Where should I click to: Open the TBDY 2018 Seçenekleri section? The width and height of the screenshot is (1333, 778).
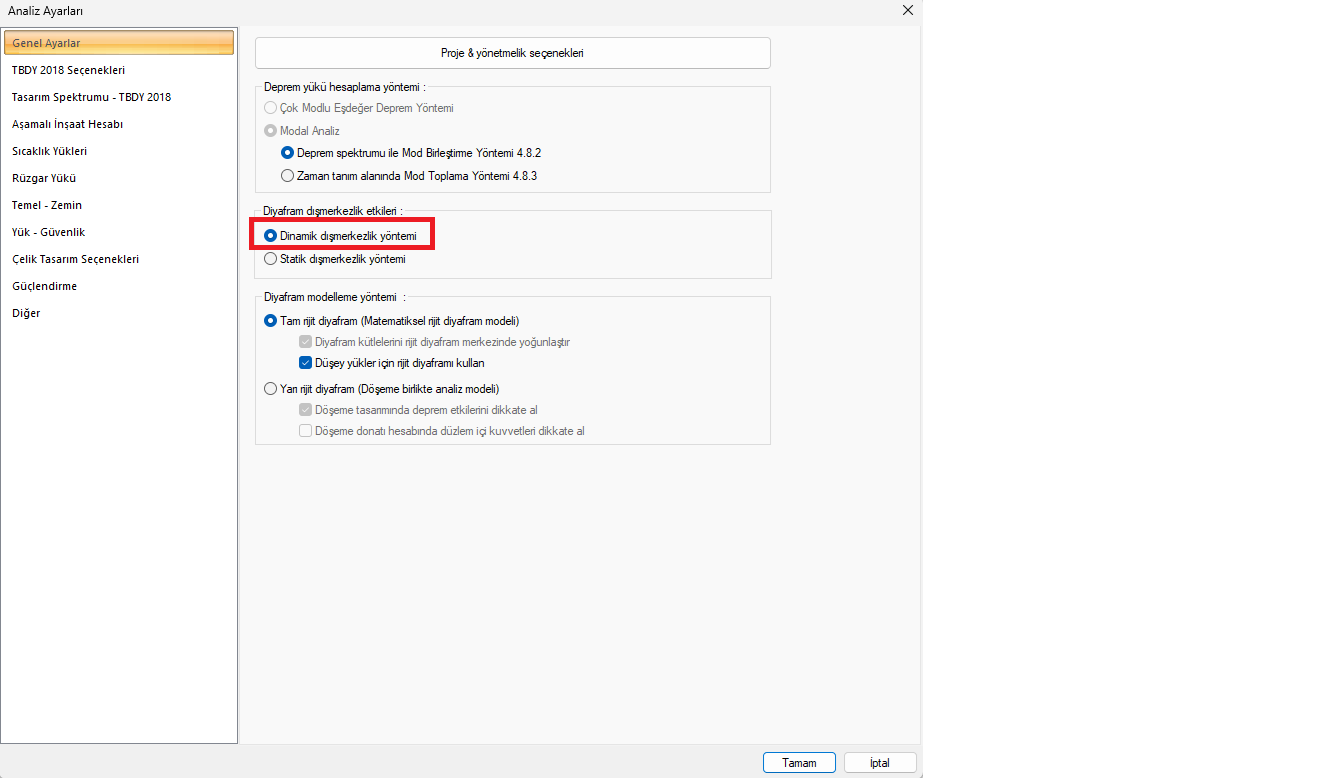pyautogui.click(x=68, y=70)
